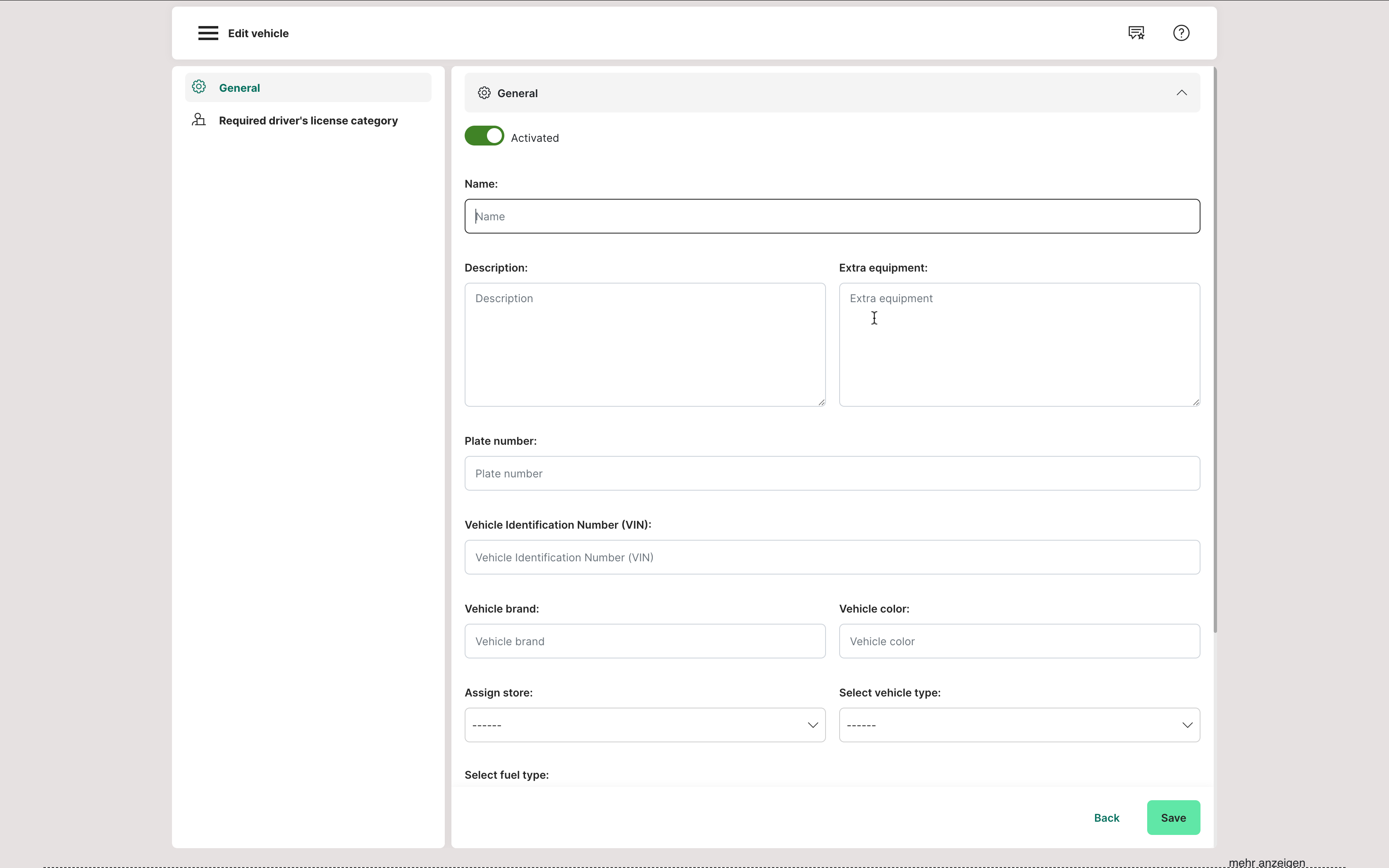Open the hamburger menu icon
The height and width of the screenshot is (868, 1389).
208,33
